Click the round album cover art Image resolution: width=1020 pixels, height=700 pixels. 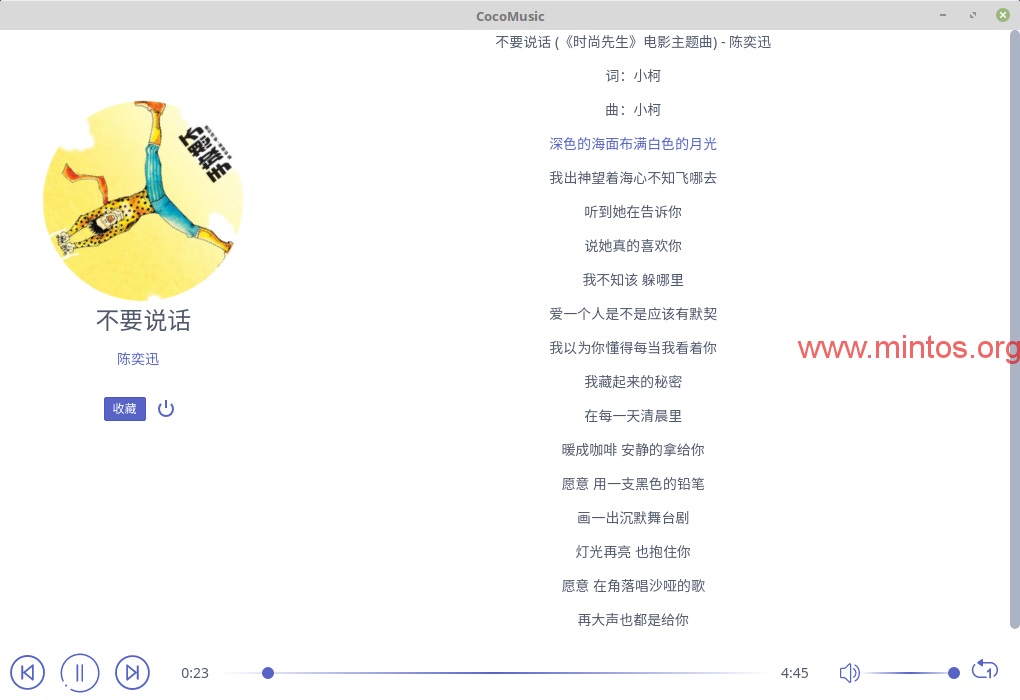coord(142,200)
